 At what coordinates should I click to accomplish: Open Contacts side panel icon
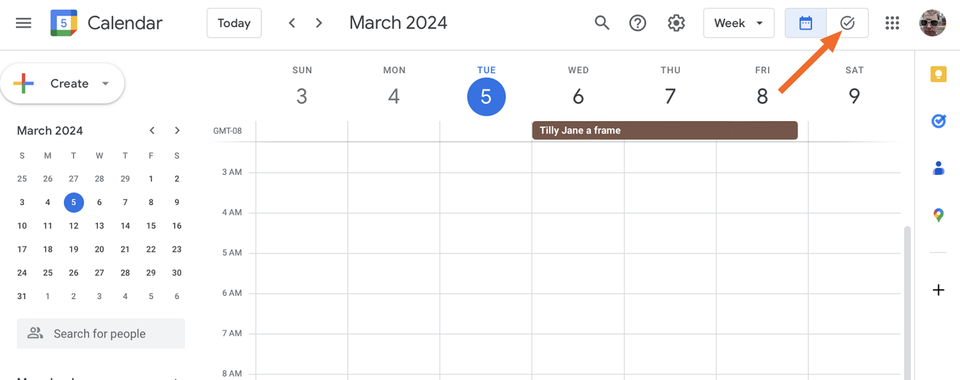tap(938, 168)
